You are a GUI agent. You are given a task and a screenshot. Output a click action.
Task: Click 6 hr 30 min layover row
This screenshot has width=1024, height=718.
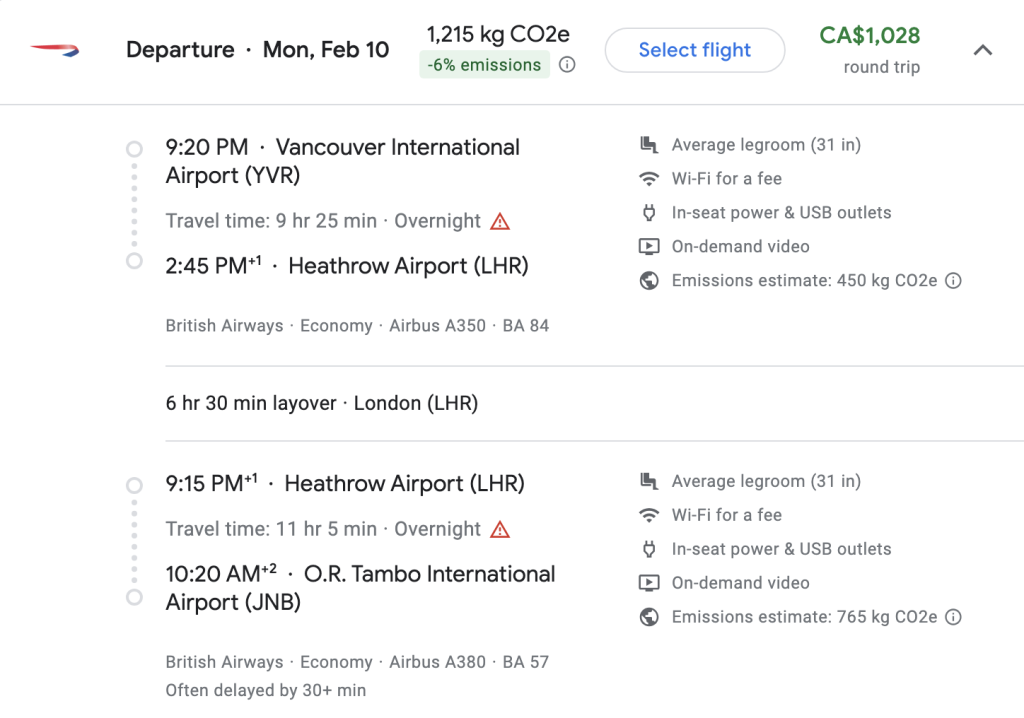322,404
